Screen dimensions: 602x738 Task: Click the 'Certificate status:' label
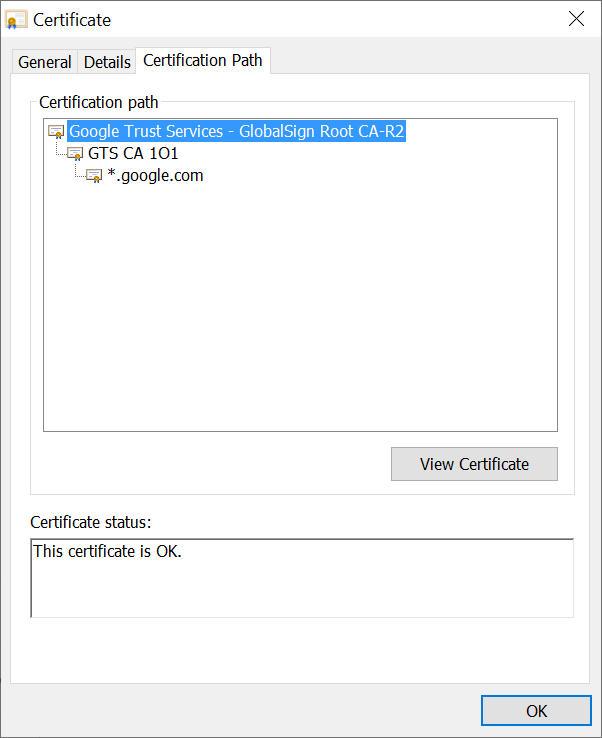(91, 522)
